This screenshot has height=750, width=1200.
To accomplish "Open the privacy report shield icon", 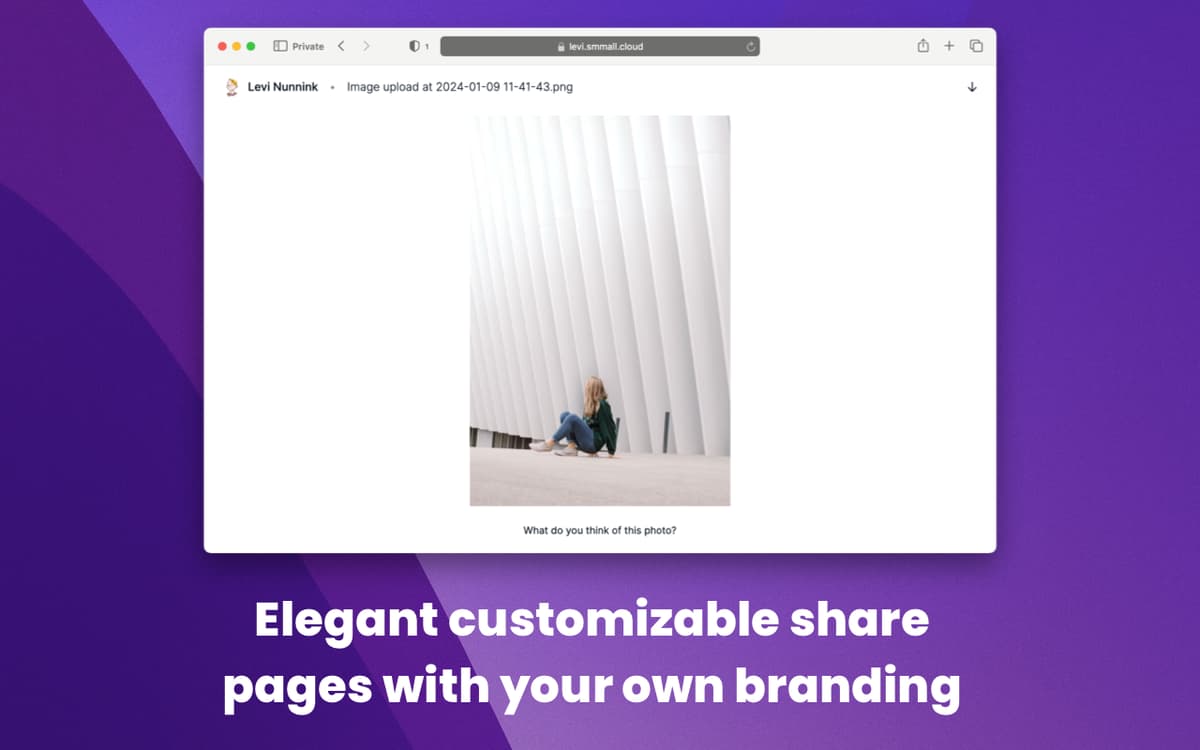I will click(415, 46).
